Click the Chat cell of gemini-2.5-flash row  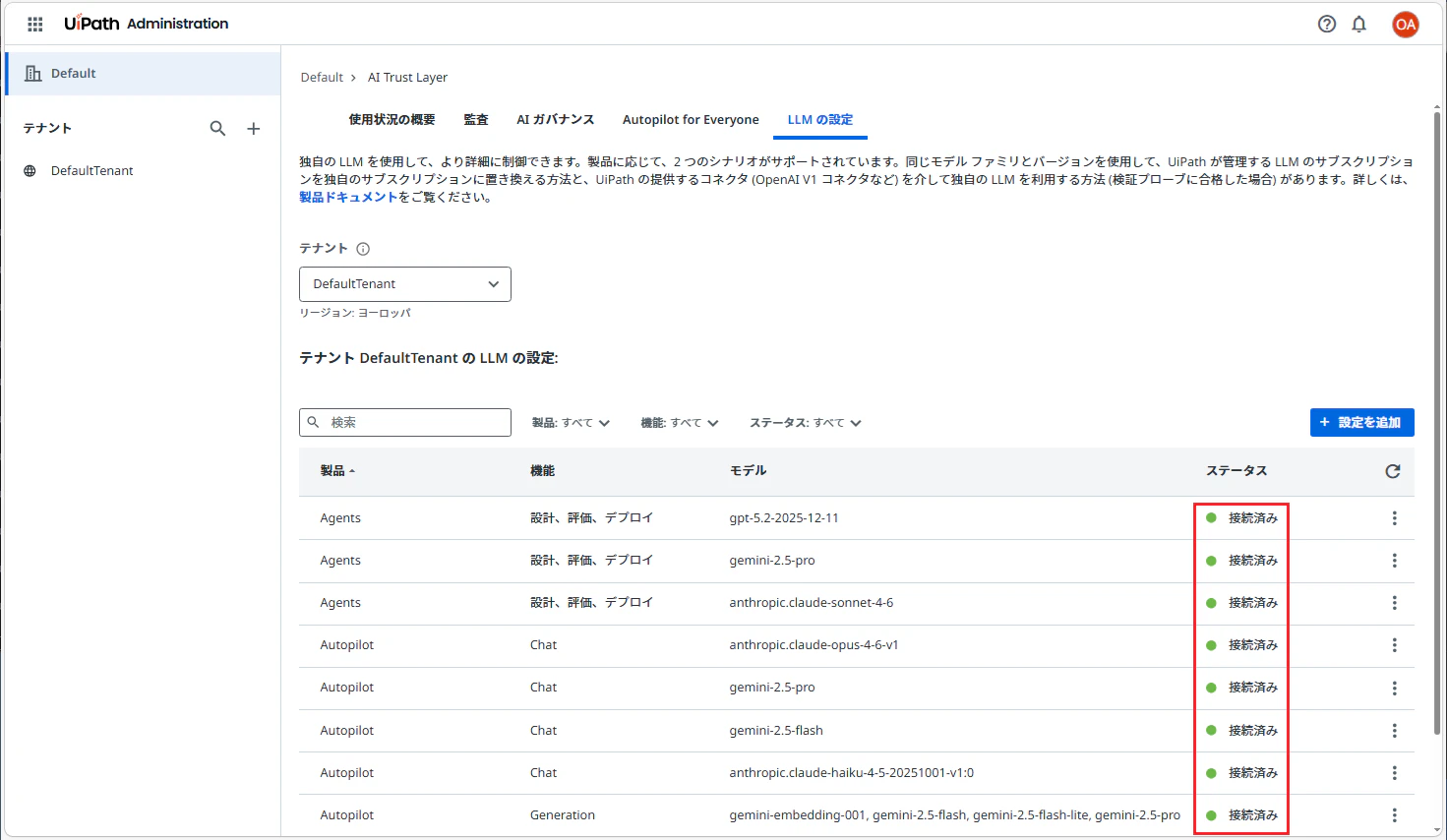click(x=543, y=731)
